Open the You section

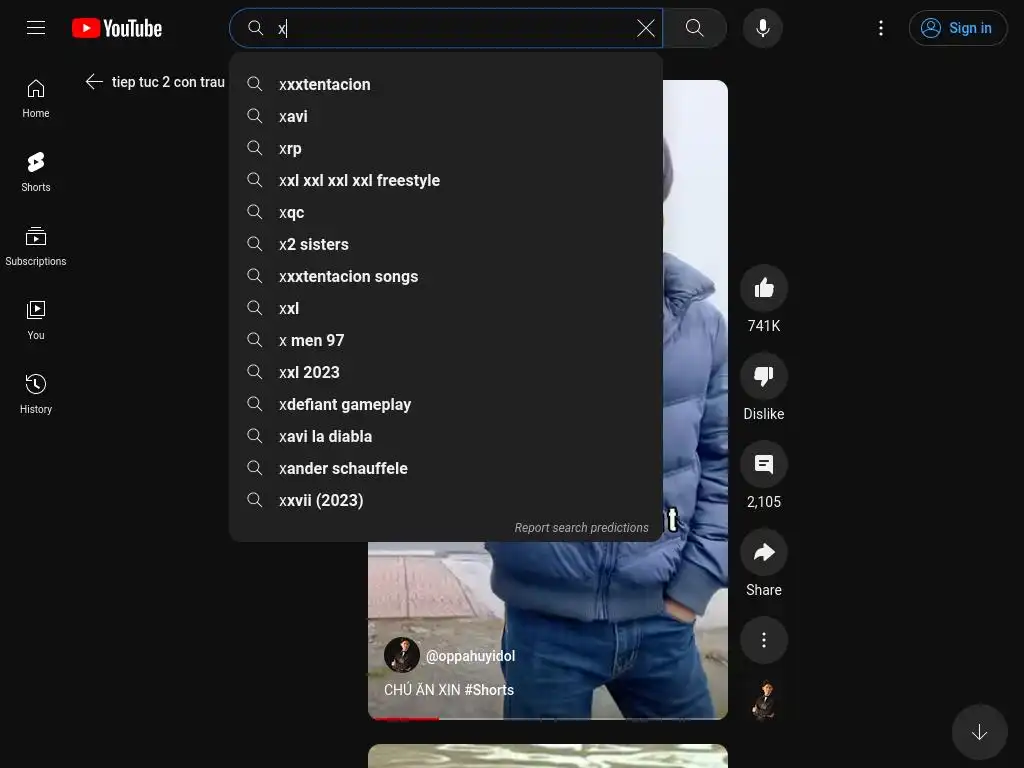coord(36,320)
